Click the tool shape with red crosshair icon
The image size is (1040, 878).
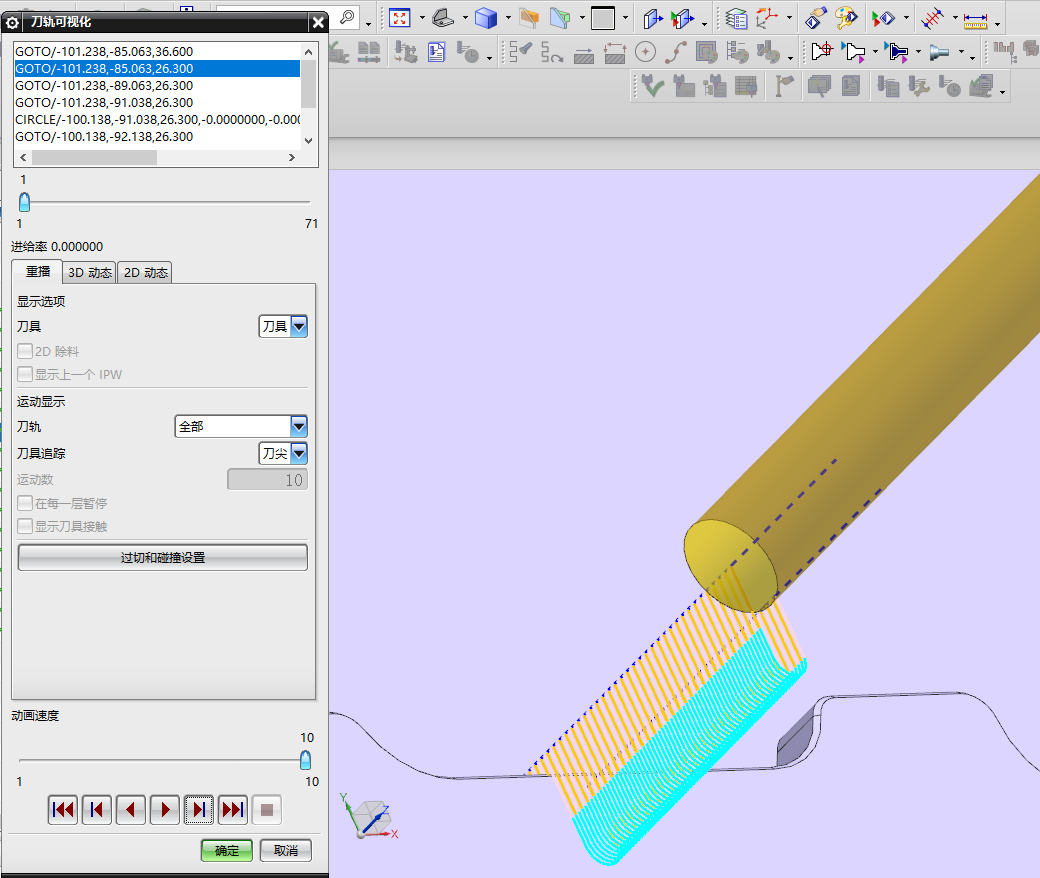[x=821, y=51]
